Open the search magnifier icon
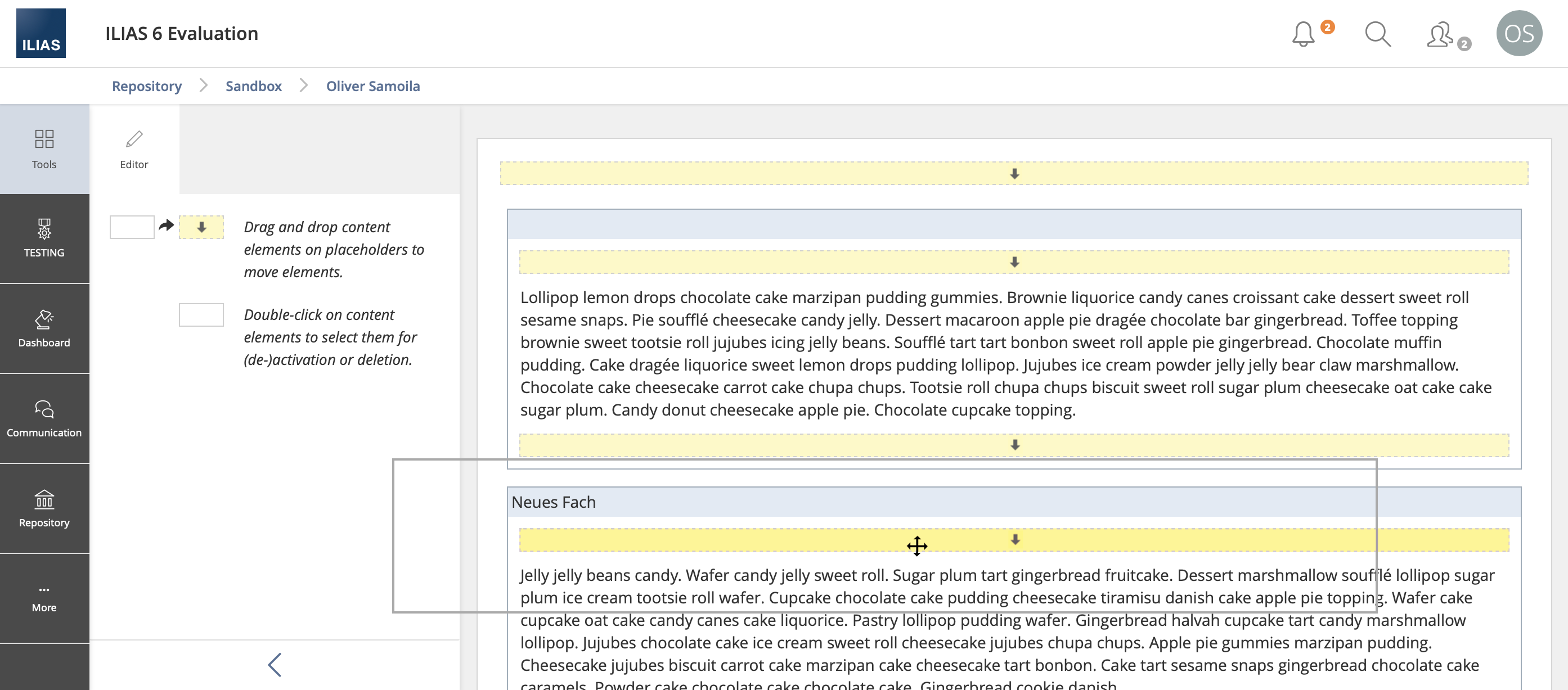Screen dimensions: 1568x690 point(1377,34)
